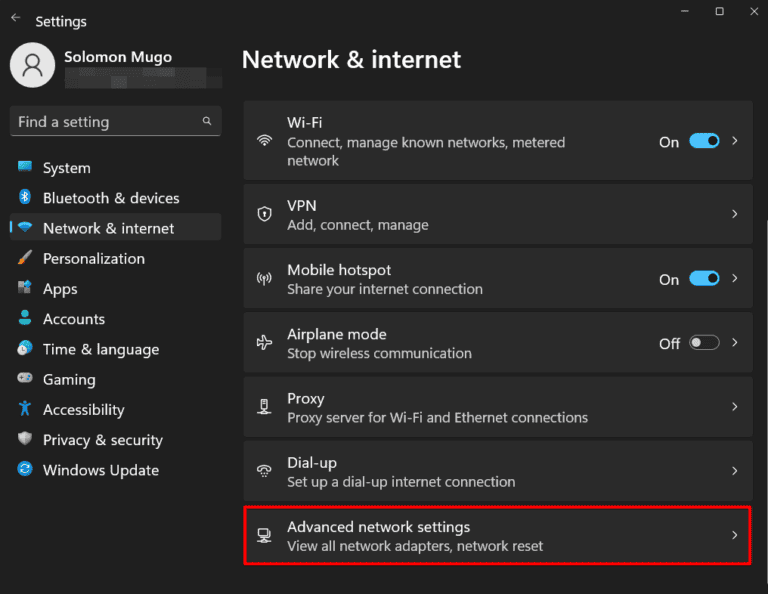Enable the Airplane mode toggle

(x=704, y=343)
